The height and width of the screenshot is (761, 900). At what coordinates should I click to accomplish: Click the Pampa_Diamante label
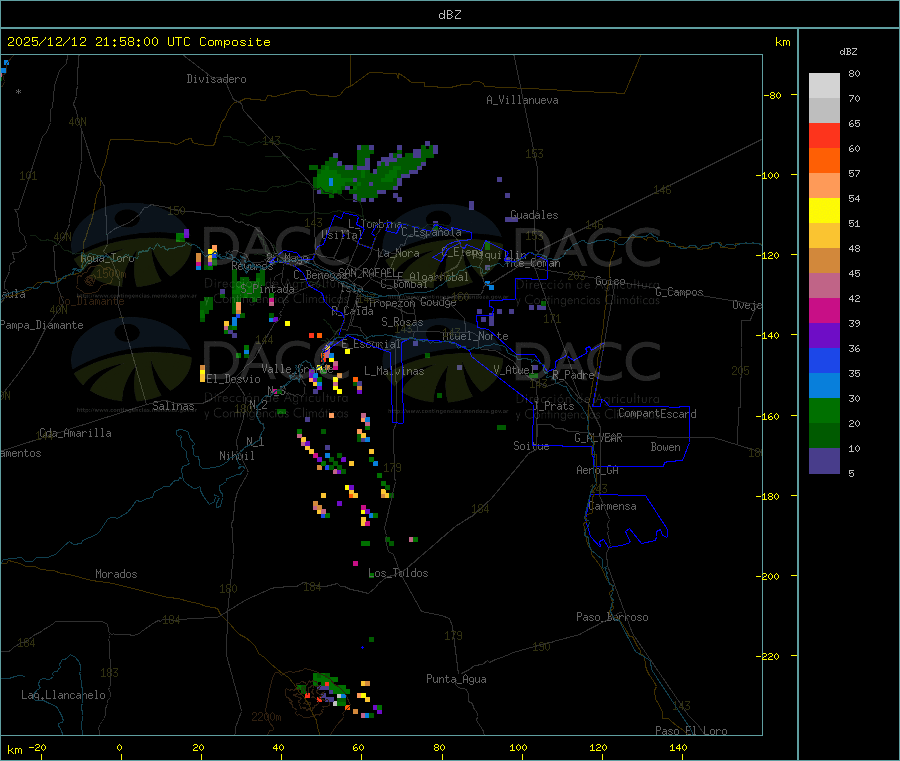pos(42,325)
